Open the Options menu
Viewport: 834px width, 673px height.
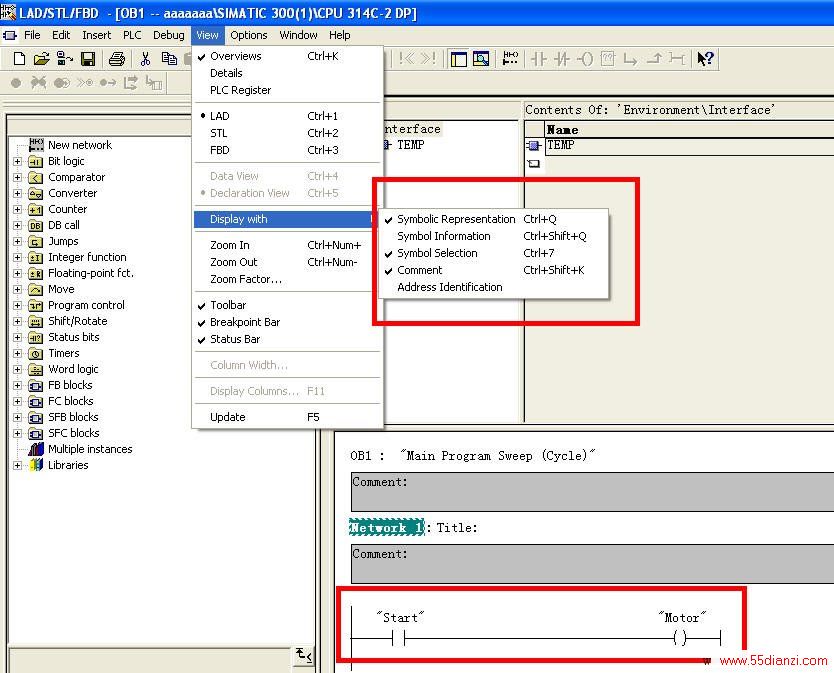pyautogui.click(x=249, y=35)
